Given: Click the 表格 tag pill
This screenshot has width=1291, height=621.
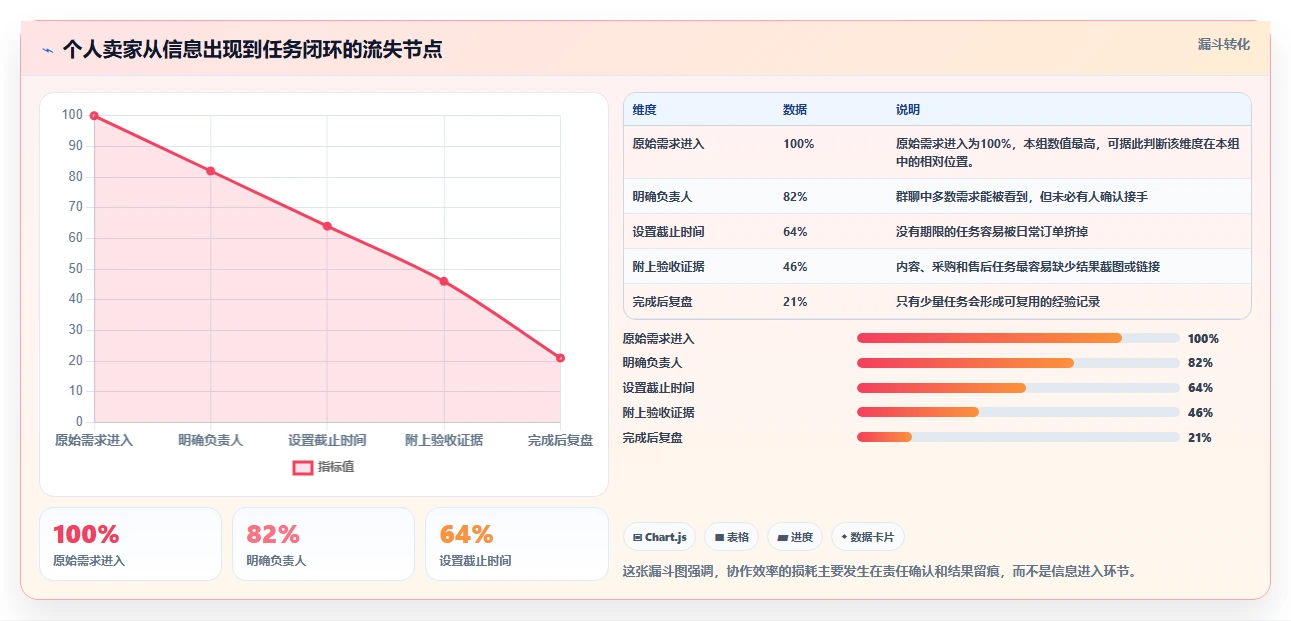Looking at the screenshot, I should 732,537.
